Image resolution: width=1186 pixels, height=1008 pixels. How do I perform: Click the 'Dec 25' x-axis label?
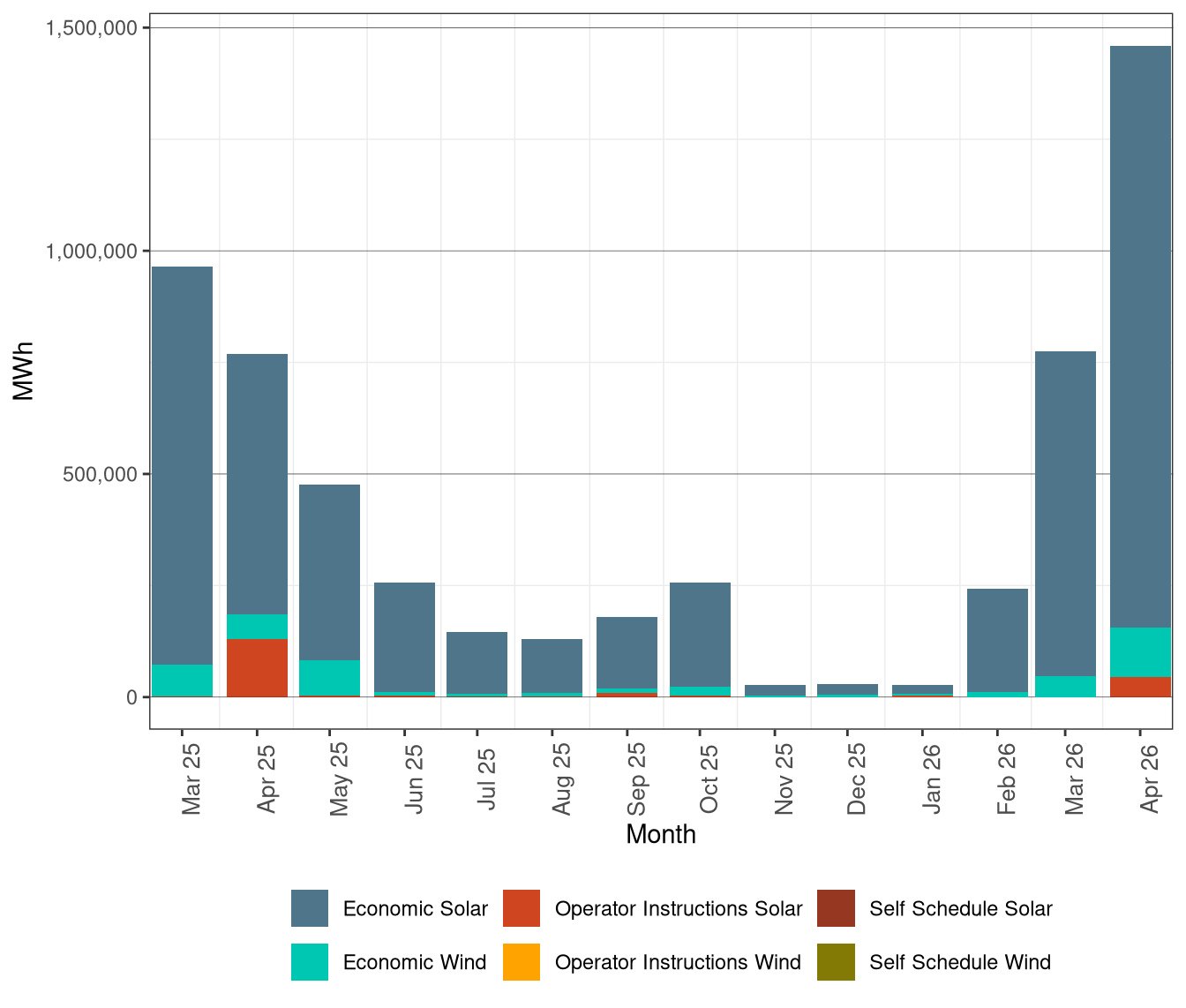point(856,779)
